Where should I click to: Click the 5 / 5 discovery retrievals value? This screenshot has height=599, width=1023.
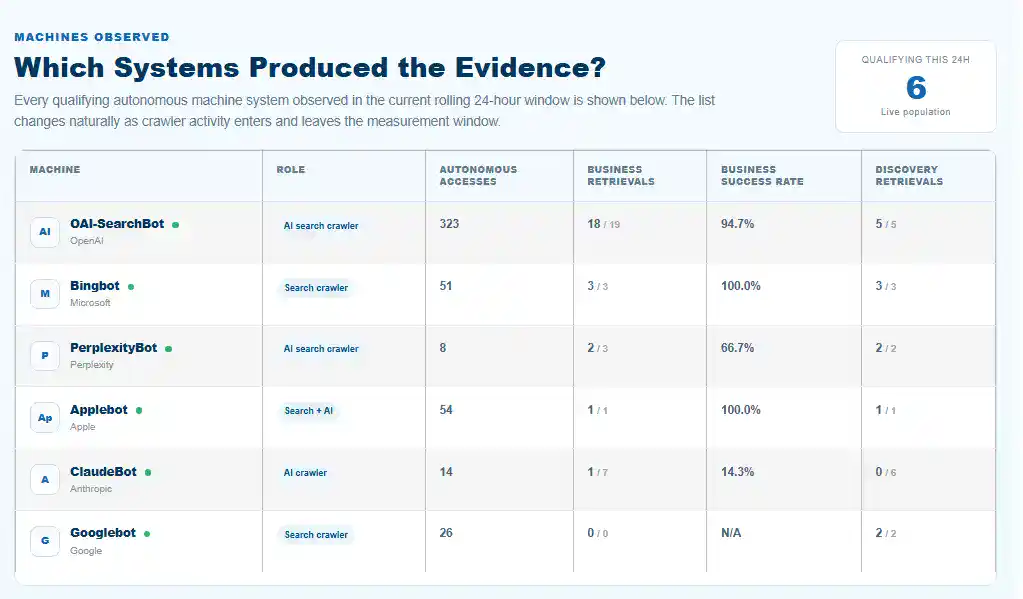(x=886, y=224)
